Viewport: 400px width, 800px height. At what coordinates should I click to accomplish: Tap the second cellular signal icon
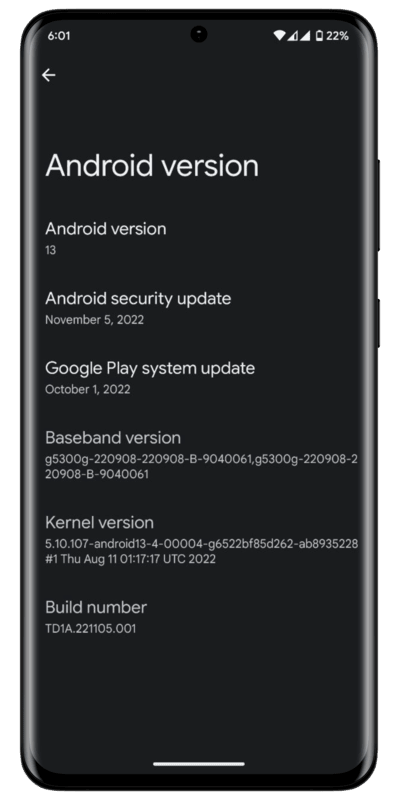click(x=305, y=36)
